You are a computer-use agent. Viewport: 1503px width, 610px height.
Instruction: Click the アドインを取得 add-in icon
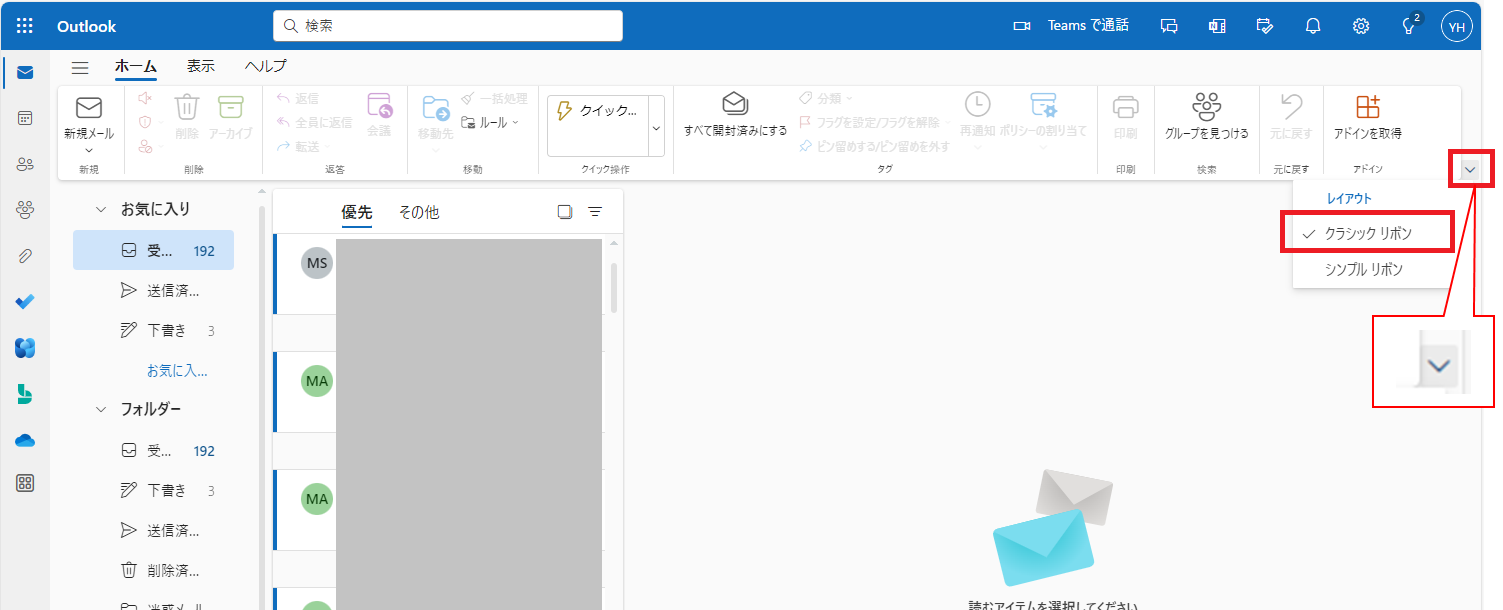click(1367, 116)
